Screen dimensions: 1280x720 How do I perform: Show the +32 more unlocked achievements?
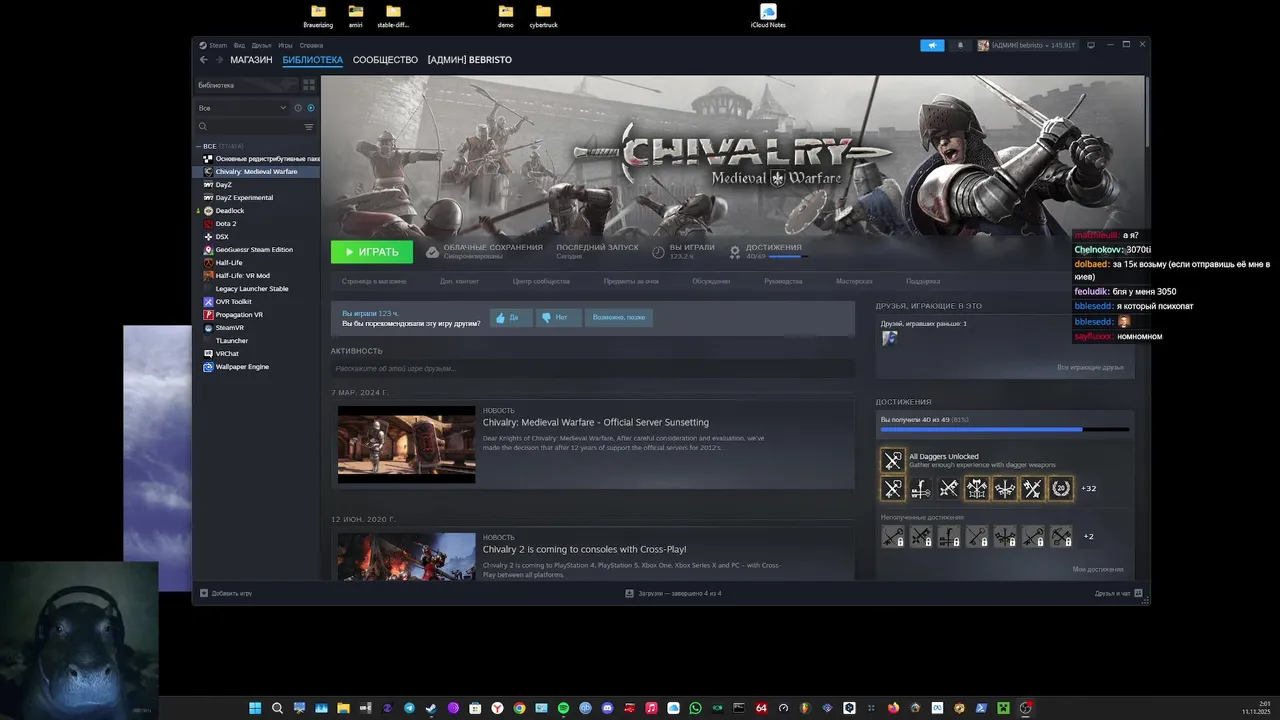[1089, 489]
